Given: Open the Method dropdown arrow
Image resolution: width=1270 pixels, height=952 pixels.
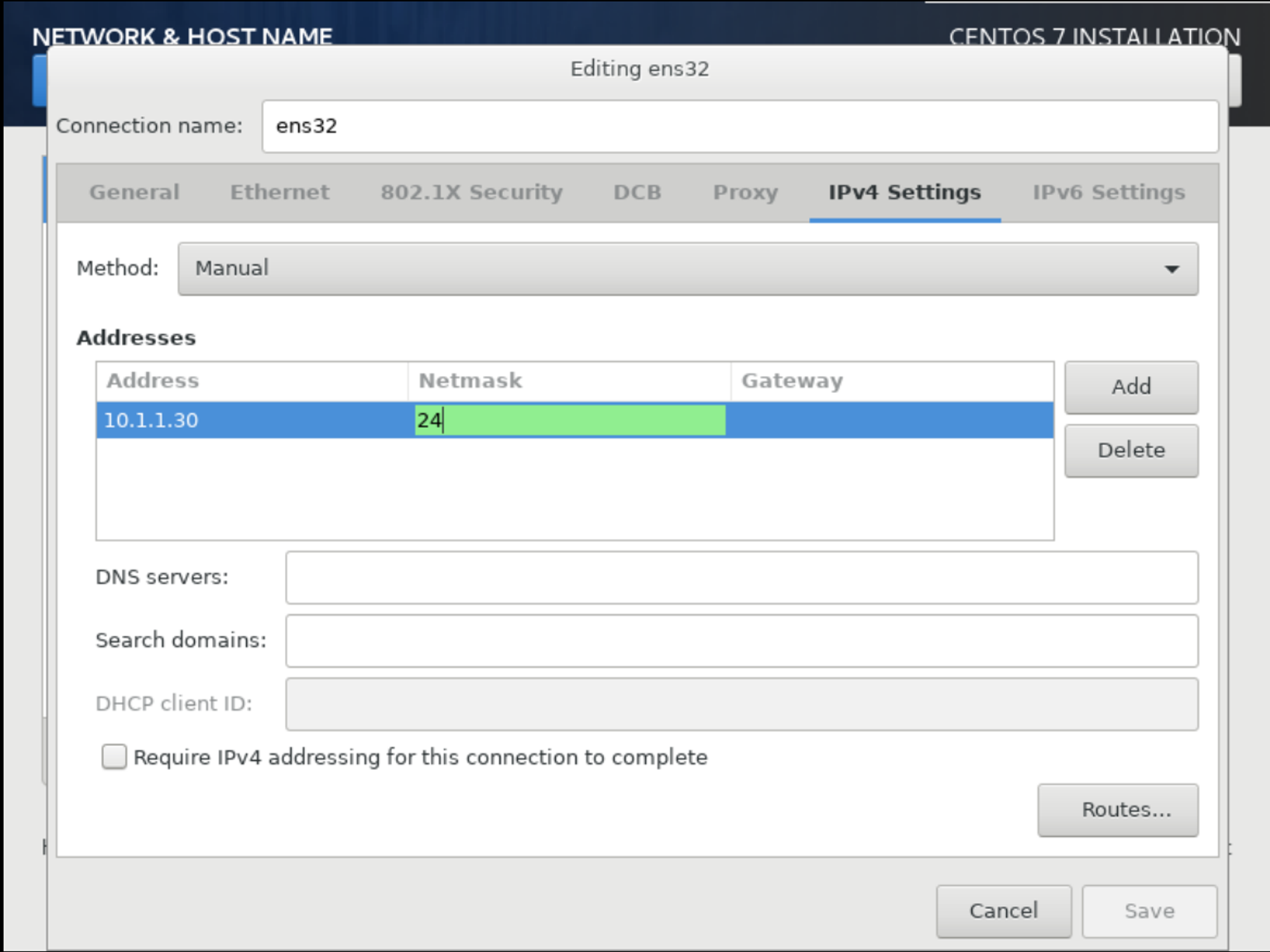Looking at the screenshot, I should [x=1172, y=269].
